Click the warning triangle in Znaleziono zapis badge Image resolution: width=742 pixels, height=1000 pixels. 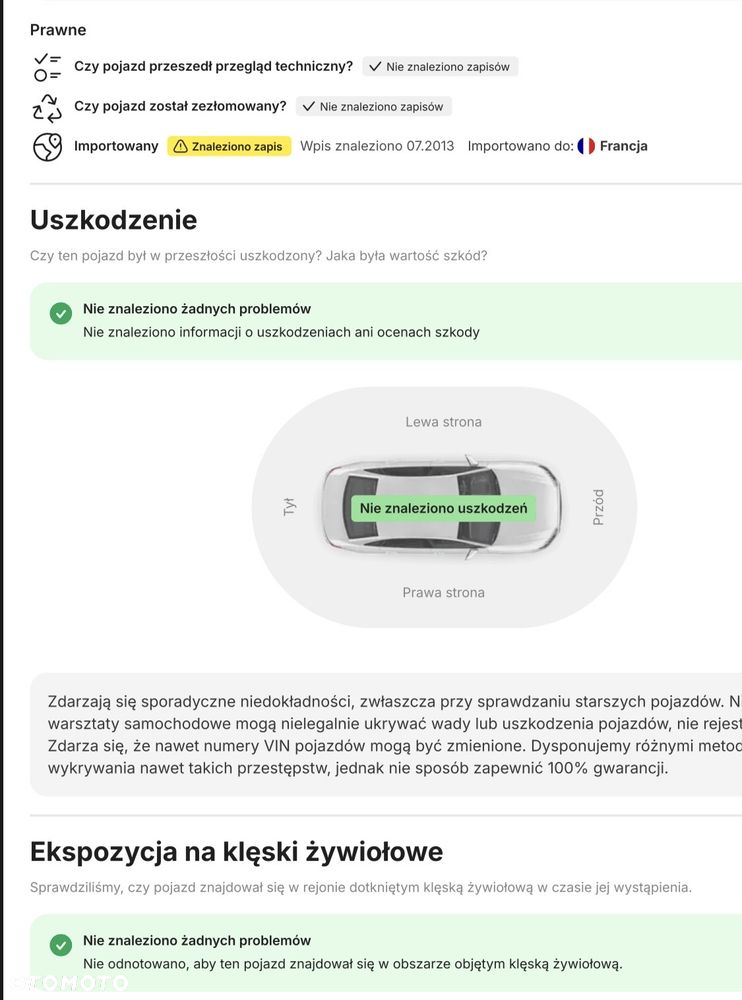(181, 147)
